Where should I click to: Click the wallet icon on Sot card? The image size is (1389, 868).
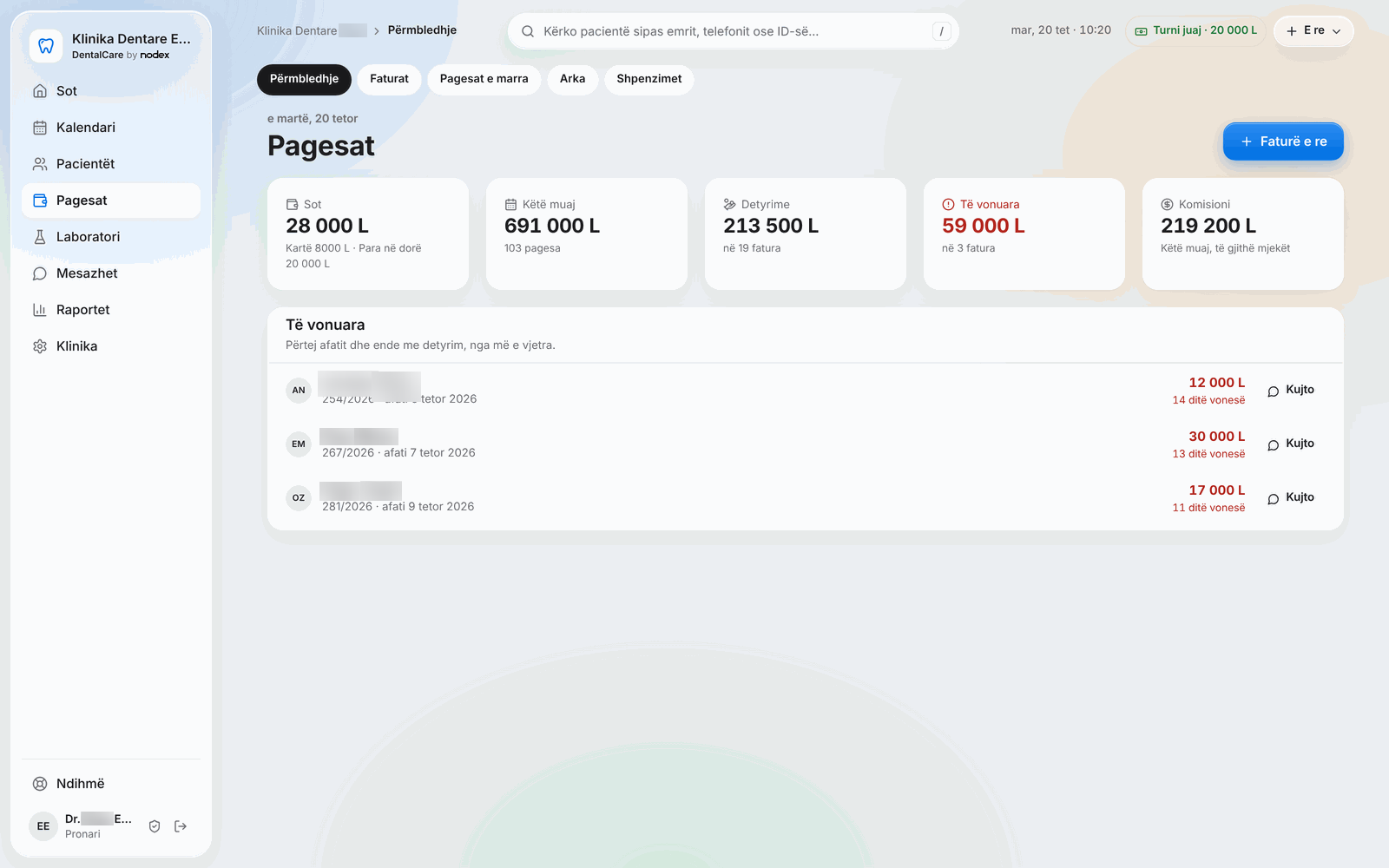pyautogui.click(x=292, y=205)
